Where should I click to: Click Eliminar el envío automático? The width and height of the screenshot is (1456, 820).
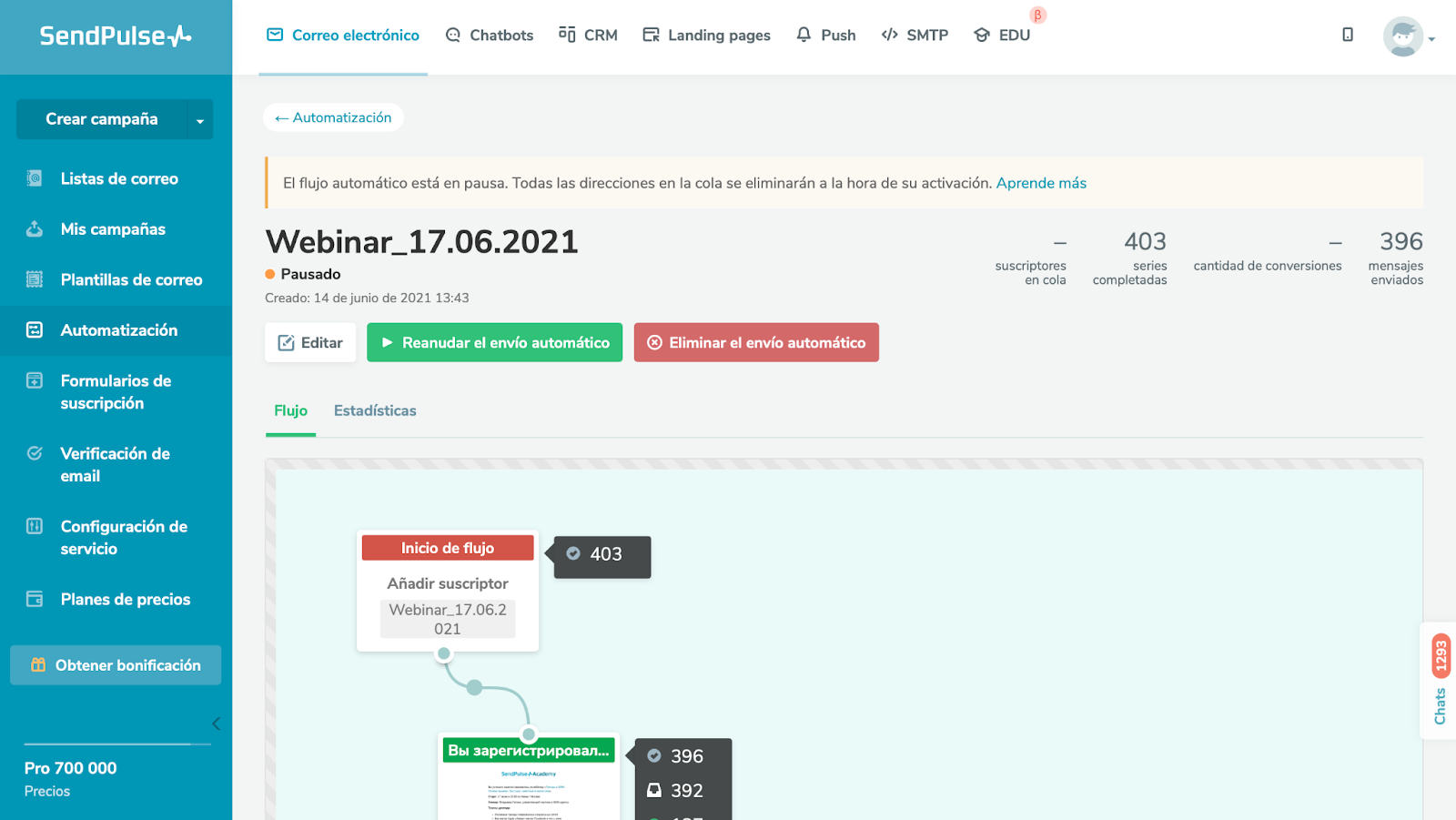(756, 343)
